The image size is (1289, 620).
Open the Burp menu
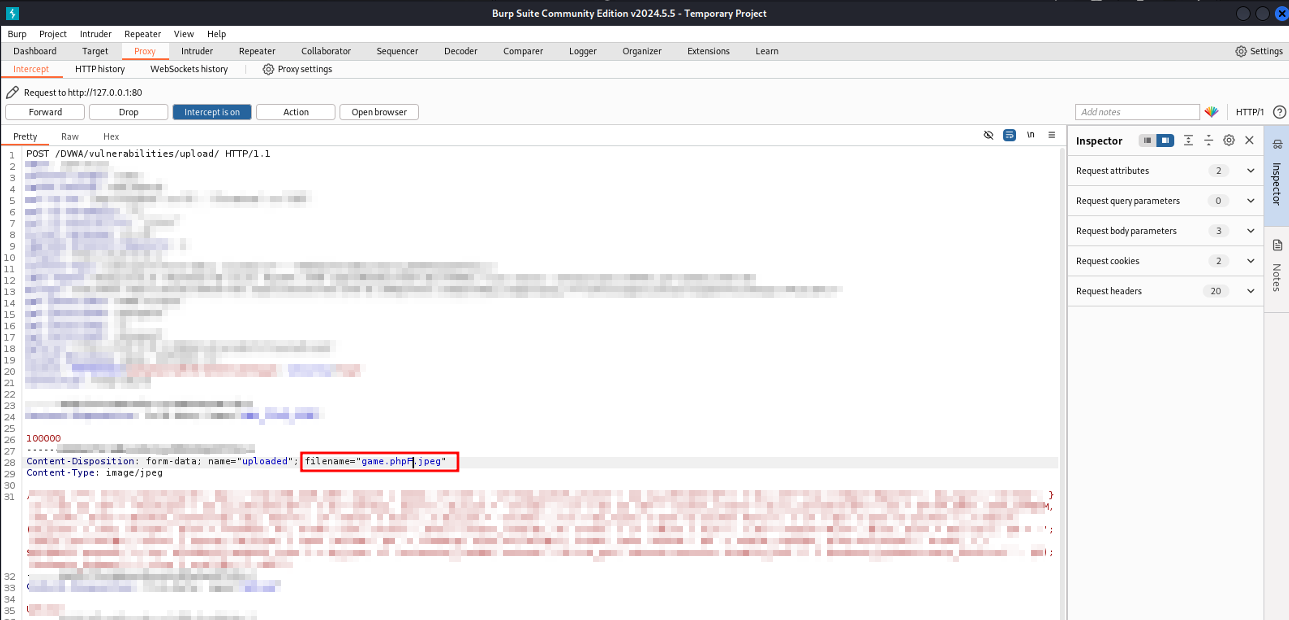point(17,34)
